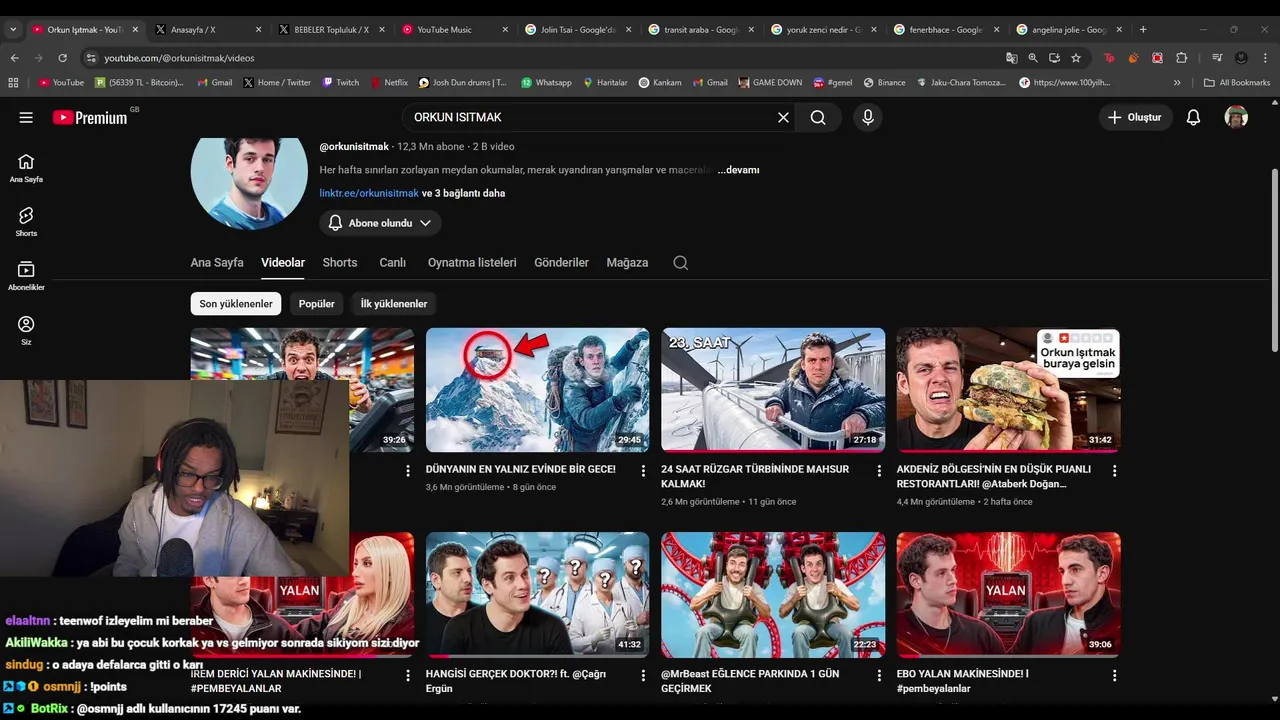Select Popüler filter chip
The image size is (1280, 720).
pos(317,304)
